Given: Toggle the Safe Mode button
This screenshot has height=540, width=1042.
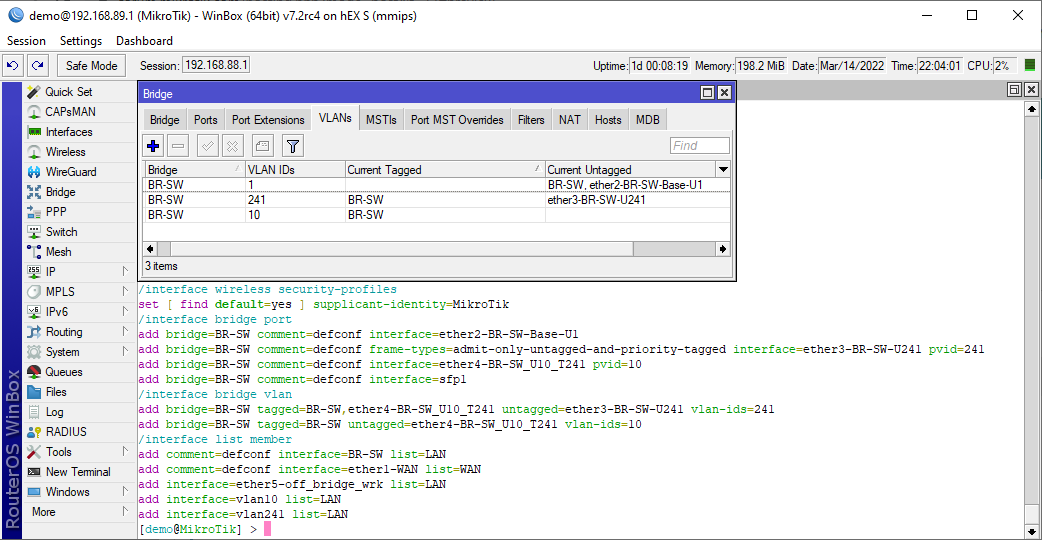Looking at the screenshot, I should click(x=91, y=66).
